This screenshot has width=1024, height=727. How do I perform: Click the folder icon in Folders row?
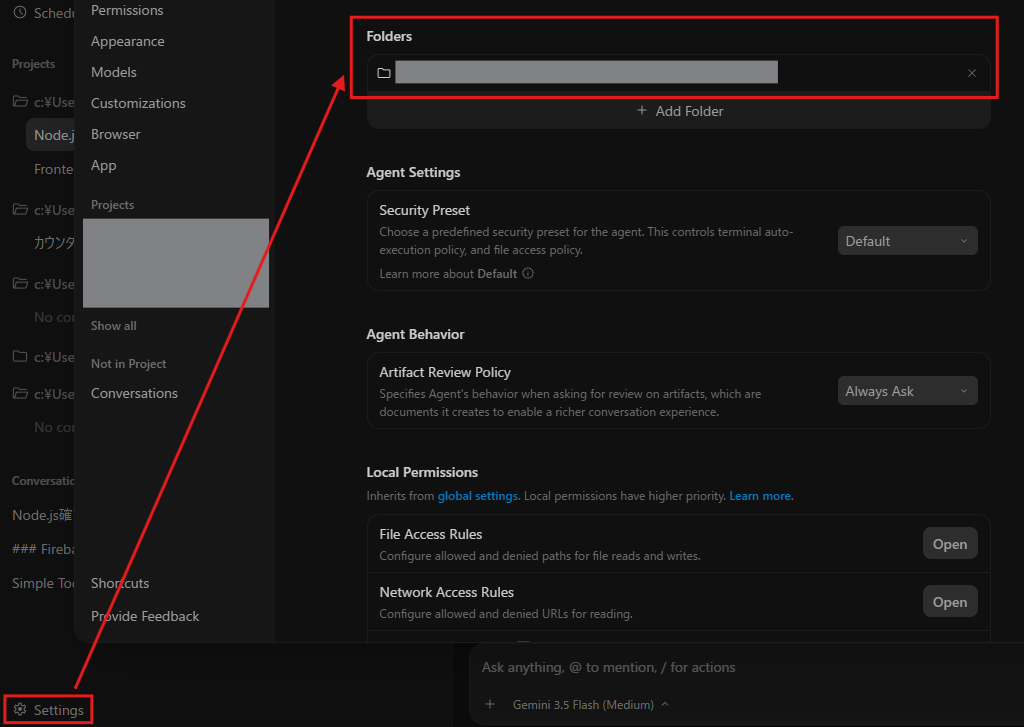click(384, 73)
